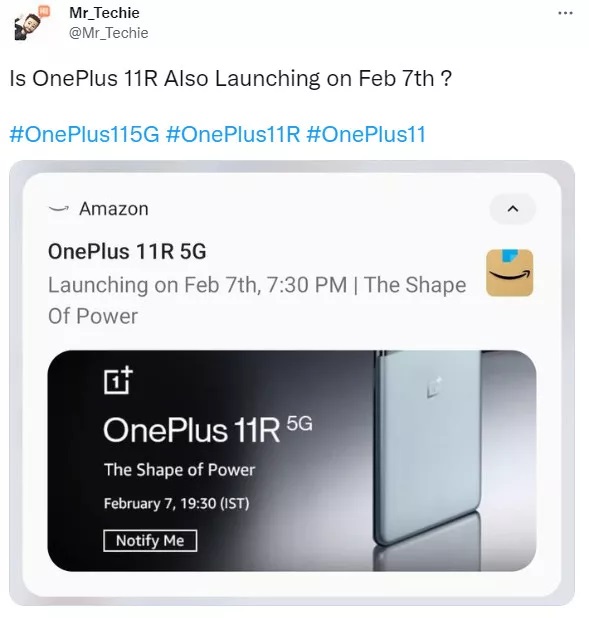
Task: Click the OnePlus 11R 5G banner heading
Action: (208, 429)
